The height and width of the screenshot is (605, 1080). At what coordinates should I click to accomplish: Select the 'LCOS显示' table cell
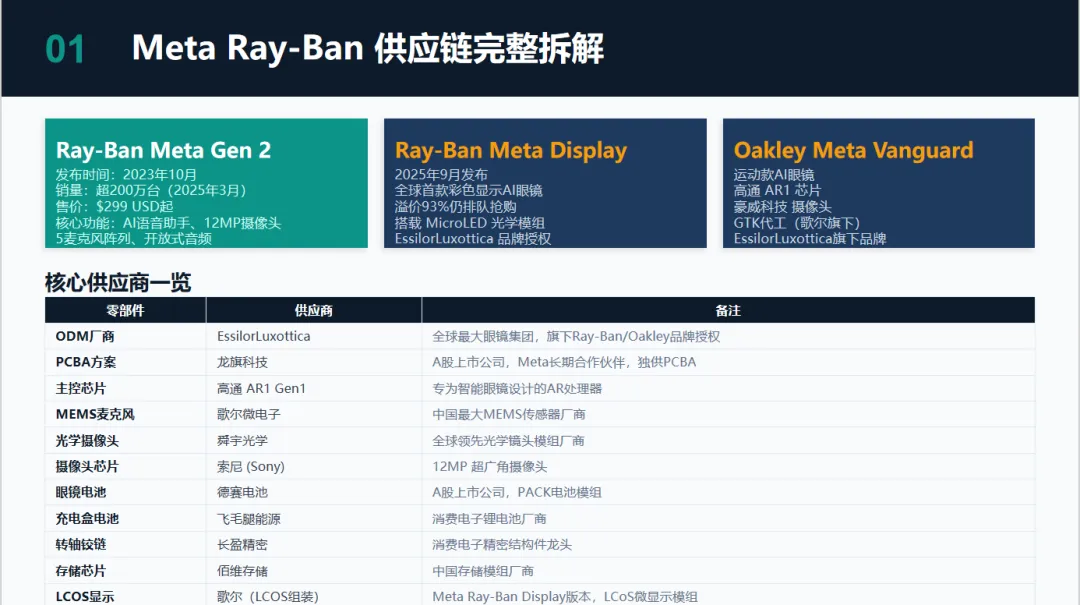[125, 595]
